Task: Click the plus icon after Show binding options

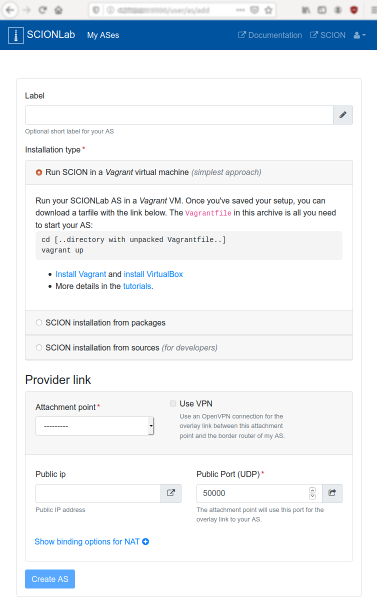Action: tap(146, 541)
